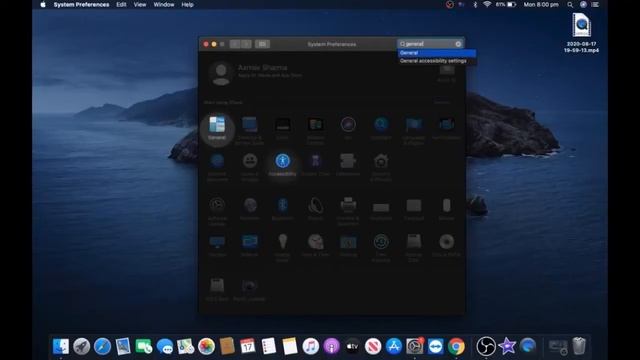Open the Window menu
Image resolution: width=640 pixels, height=360 pixels.
pyautogui.click(x=164, y=4)
